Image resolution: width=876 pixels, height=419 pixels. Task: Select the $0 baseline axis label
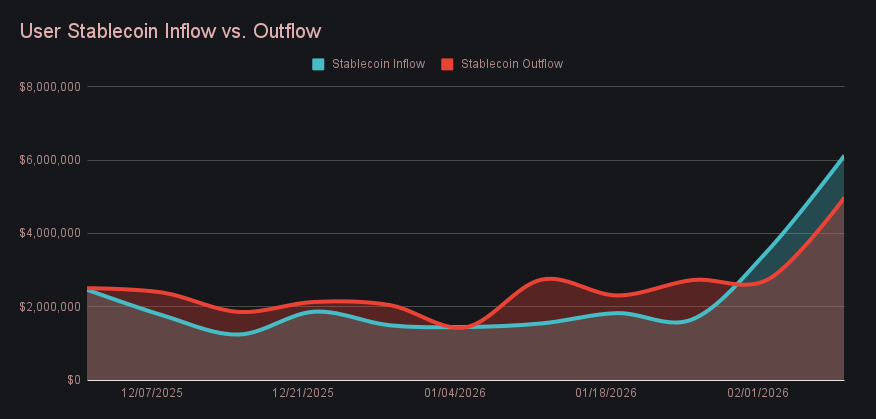pos(74,380)
